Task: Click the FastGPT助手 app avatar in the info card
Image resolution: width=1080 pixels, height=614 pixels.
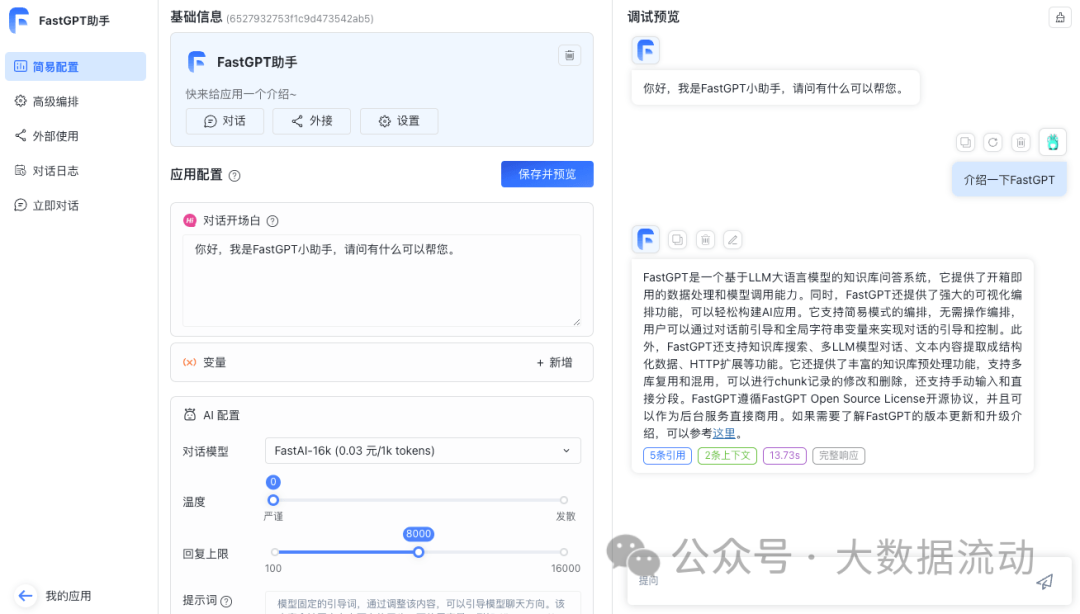Action: (x=197, y=62)
